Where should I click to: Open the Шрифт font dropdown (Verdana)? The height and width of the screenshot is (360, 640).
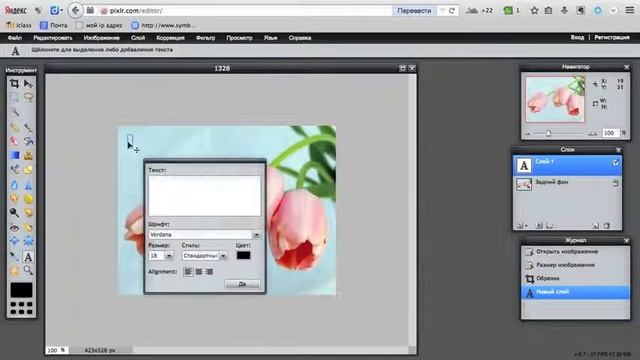[204, 235]
